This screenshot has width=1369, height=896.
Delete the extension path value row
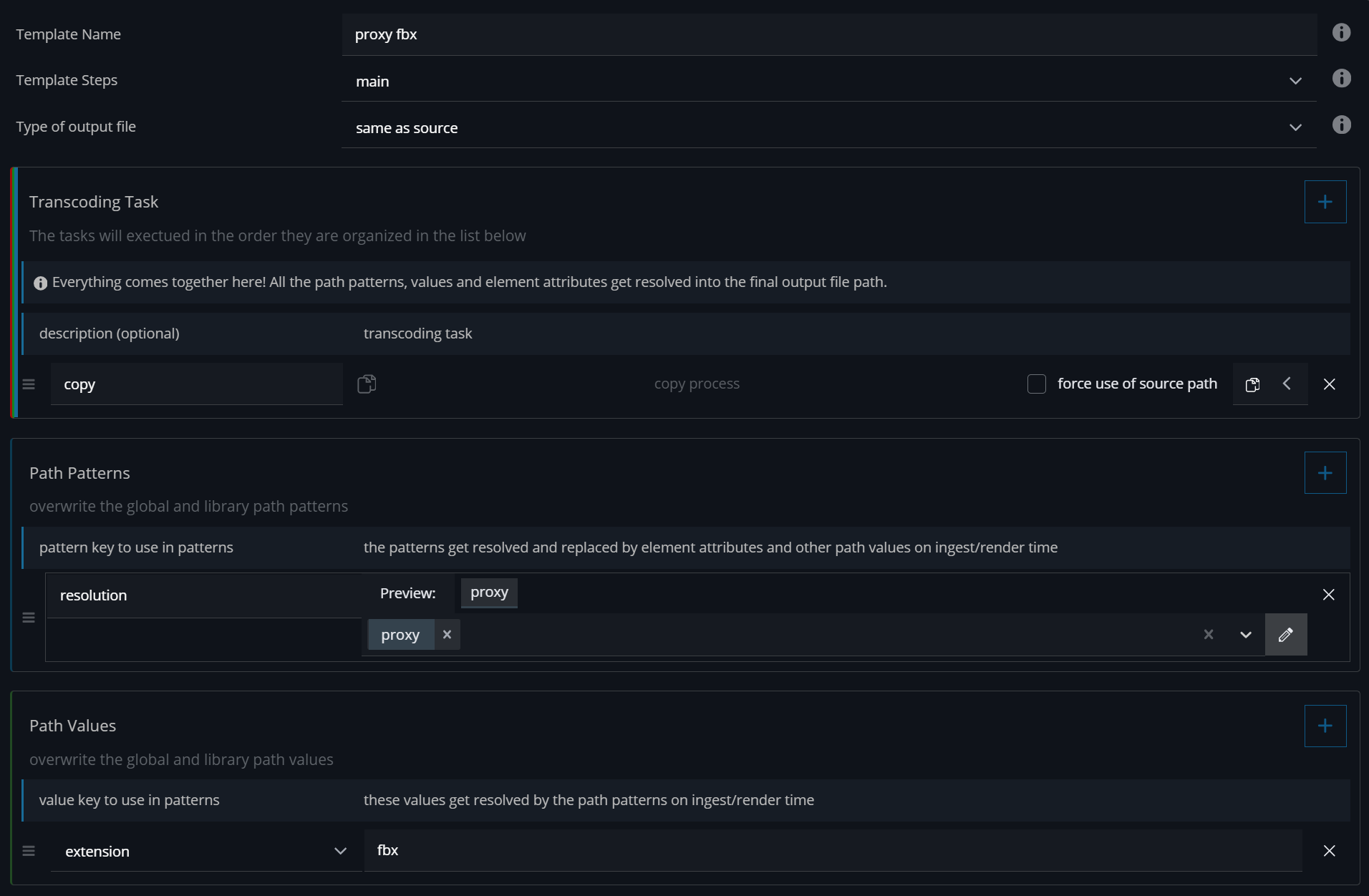(1329, 851)
